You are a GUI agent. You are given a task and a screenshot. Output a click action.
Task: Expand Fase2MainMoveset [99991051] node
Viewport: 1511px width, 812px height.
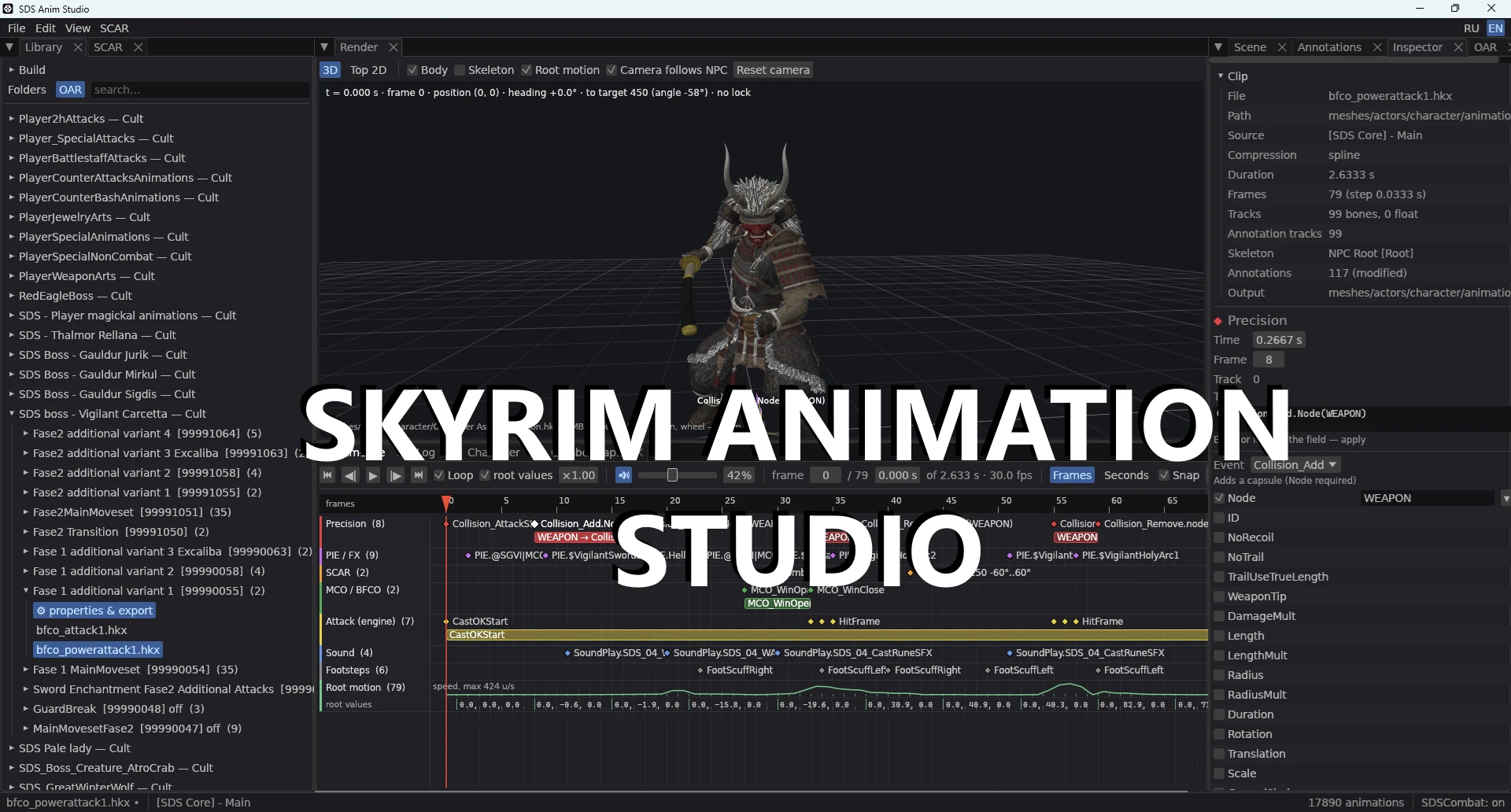[x=26, y=512]
